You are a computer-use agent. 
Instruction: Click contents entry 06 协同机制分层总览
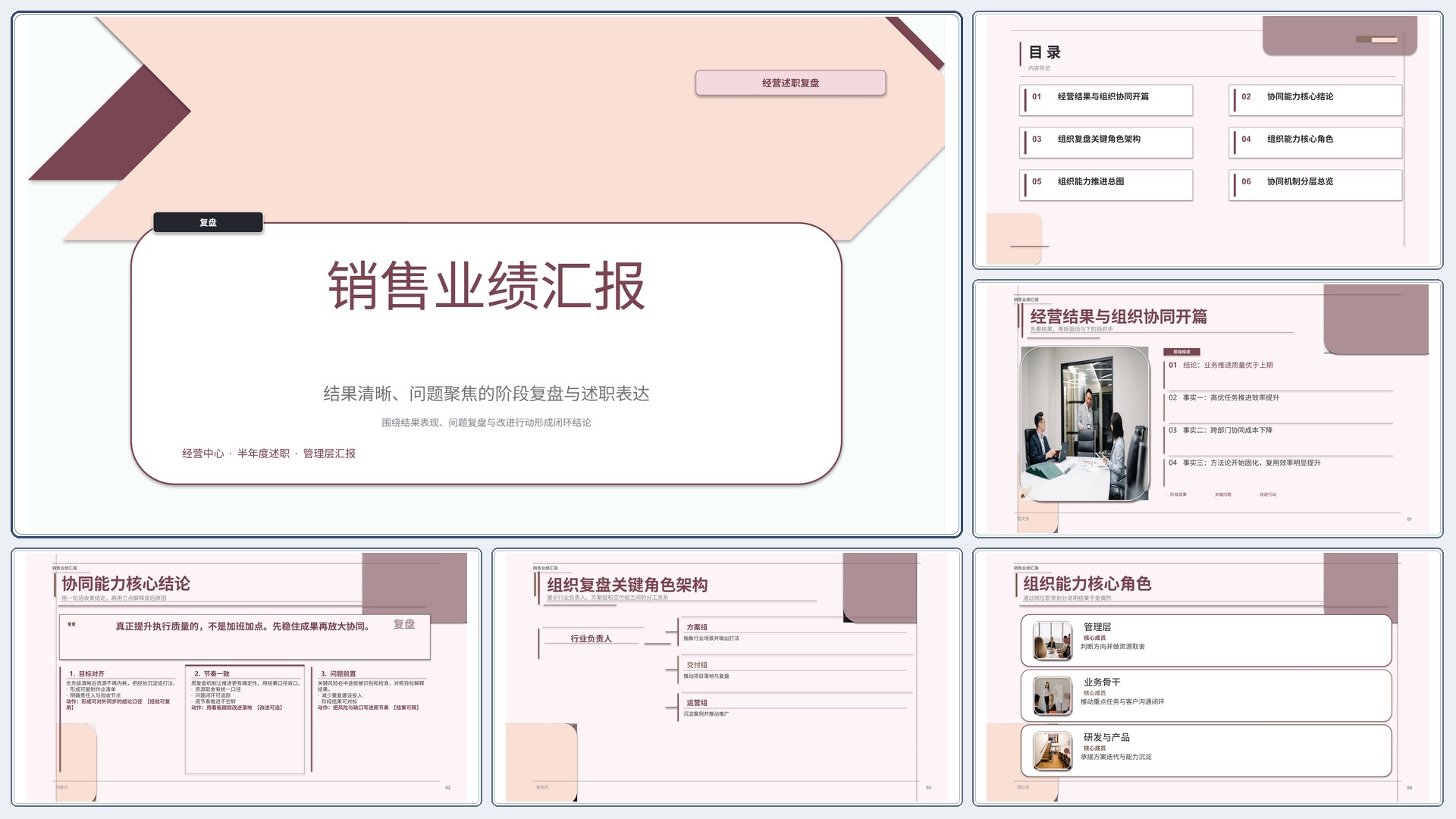pos(1316,185)
